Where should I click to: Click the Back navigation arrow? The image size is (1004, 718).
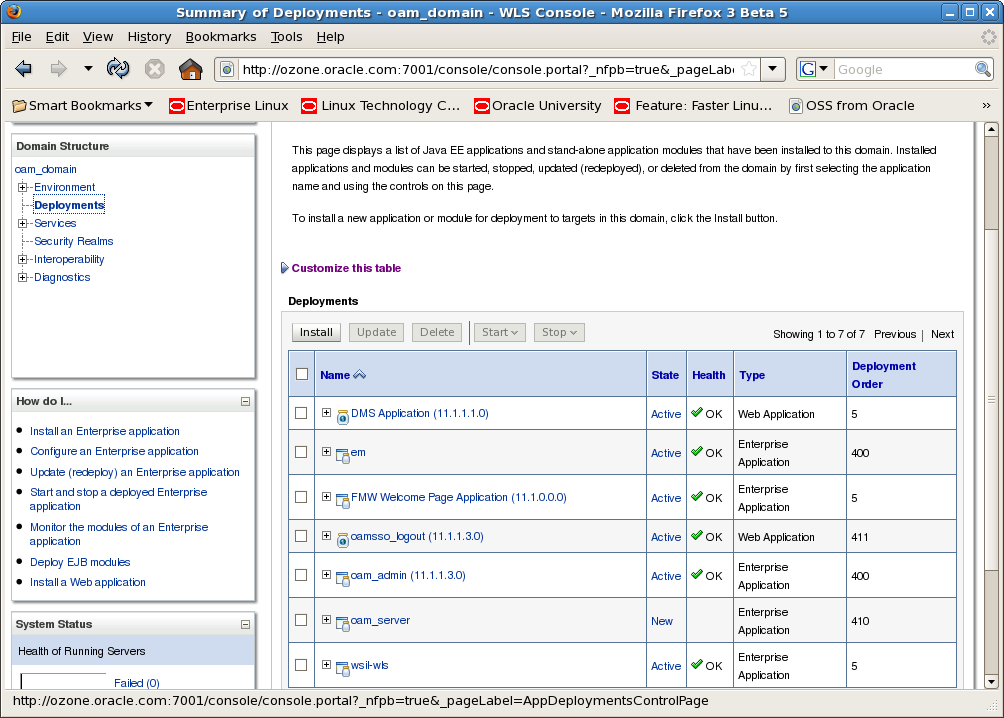tap(22, 69)
